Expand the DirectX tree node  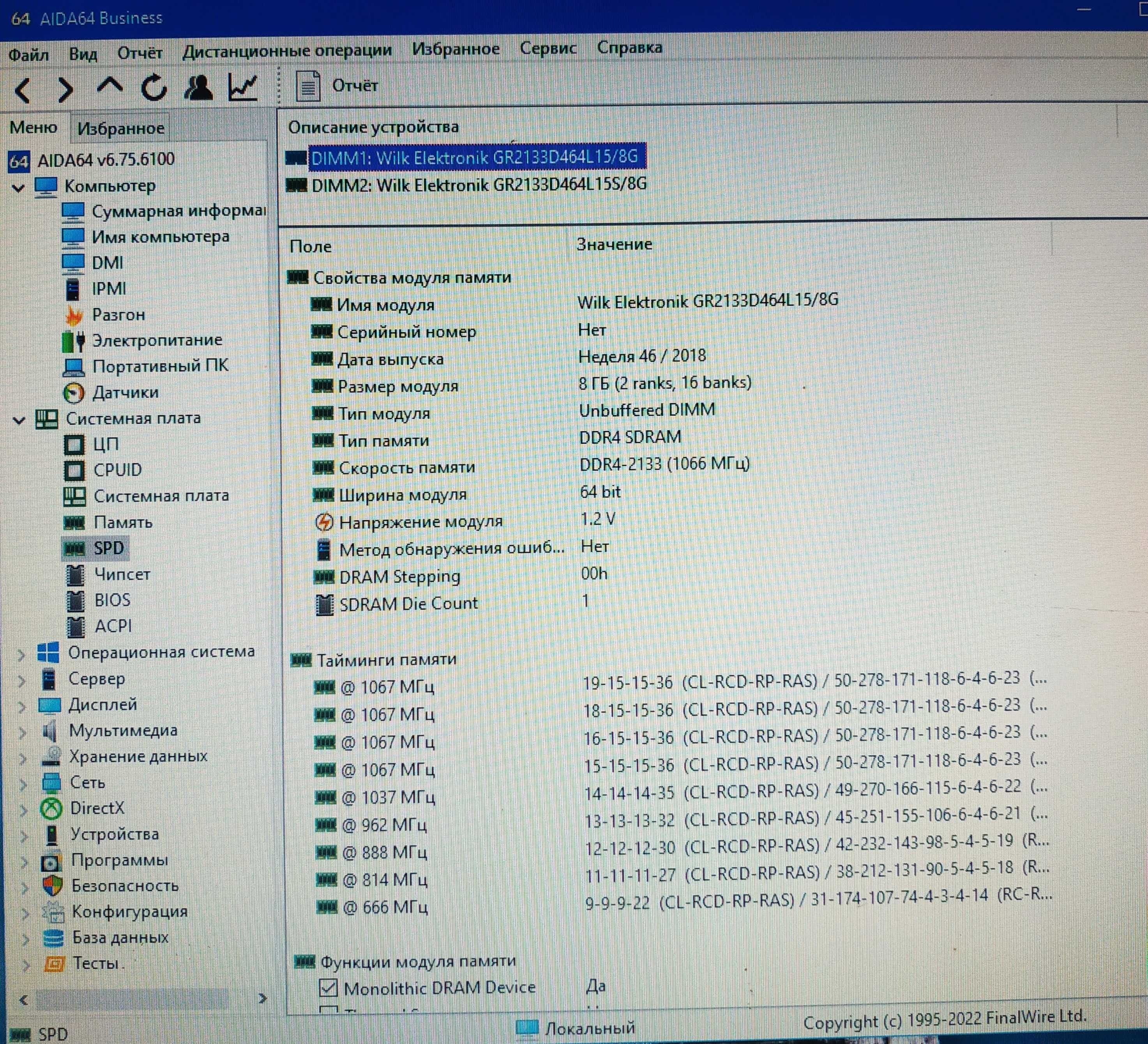23,810
